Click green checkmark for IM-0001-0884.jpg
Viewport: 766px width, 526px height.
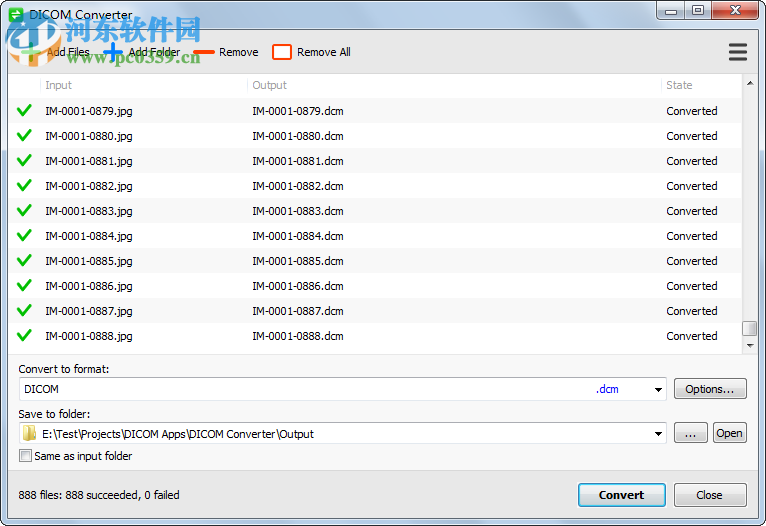click(24, 235)
